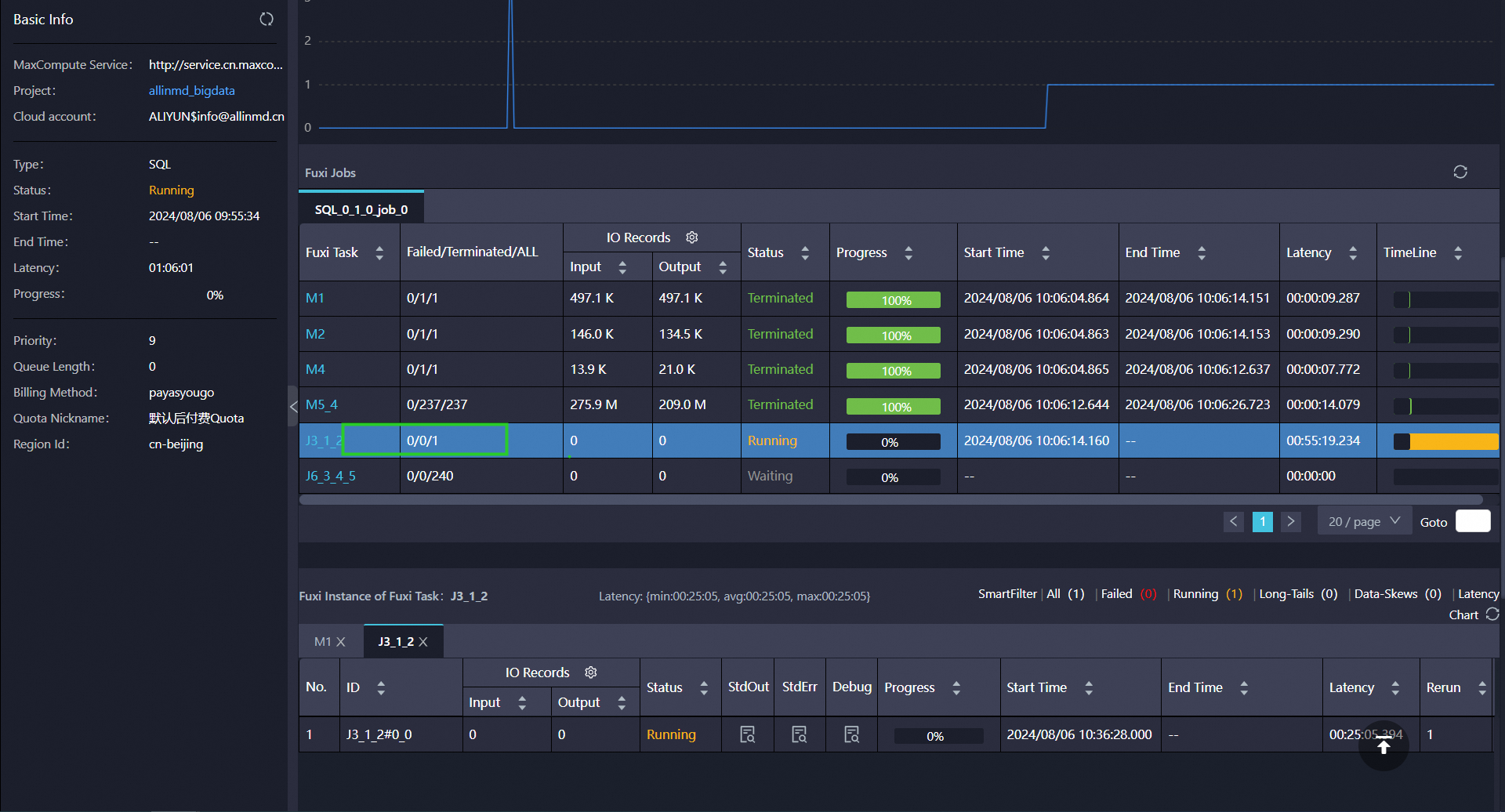1505x812 pixels.
Task: Open IO Records settings gear in Fuxi Jobs
Action: 691,237
